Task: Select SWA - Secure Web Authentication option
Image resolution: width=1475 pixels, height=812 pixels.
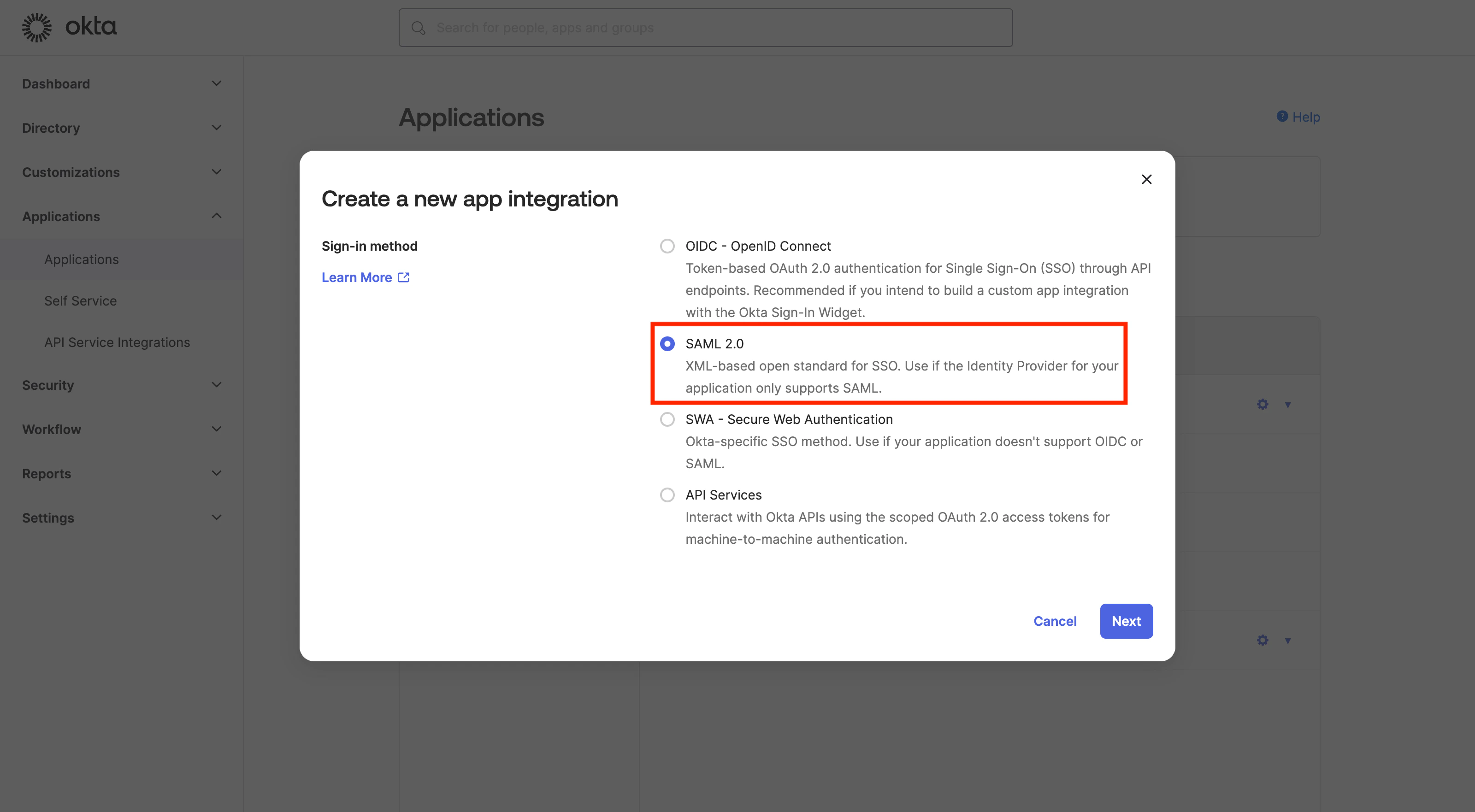Action: 667,419
